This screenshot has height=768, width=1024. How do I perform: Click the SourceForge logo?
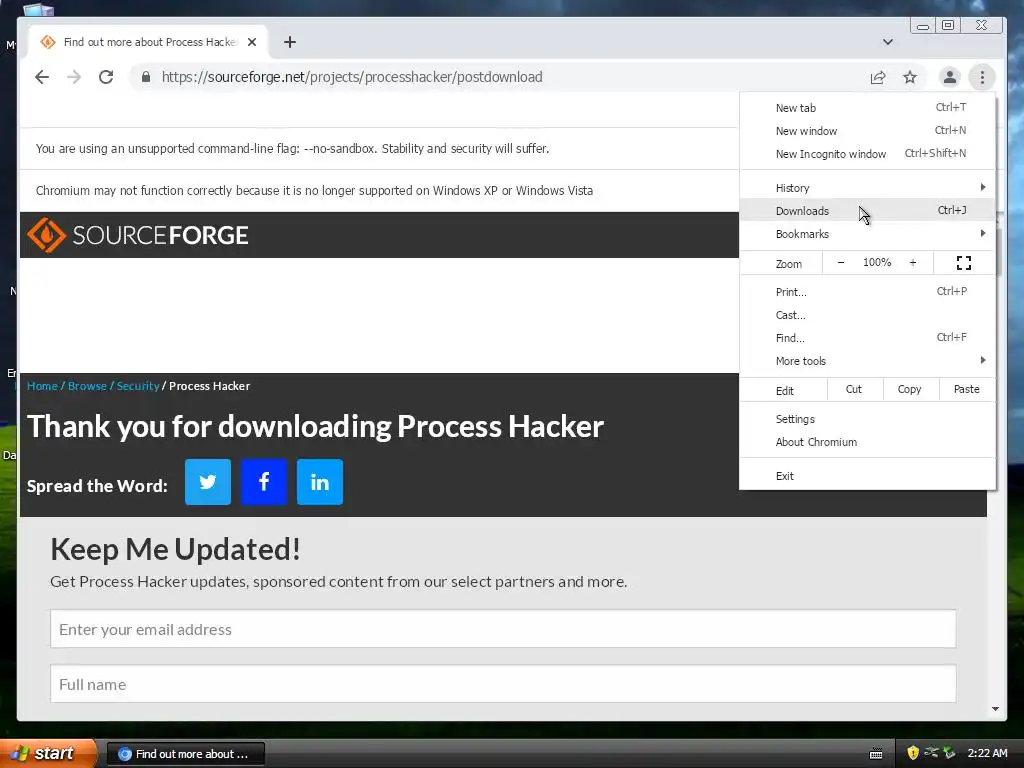138,235
